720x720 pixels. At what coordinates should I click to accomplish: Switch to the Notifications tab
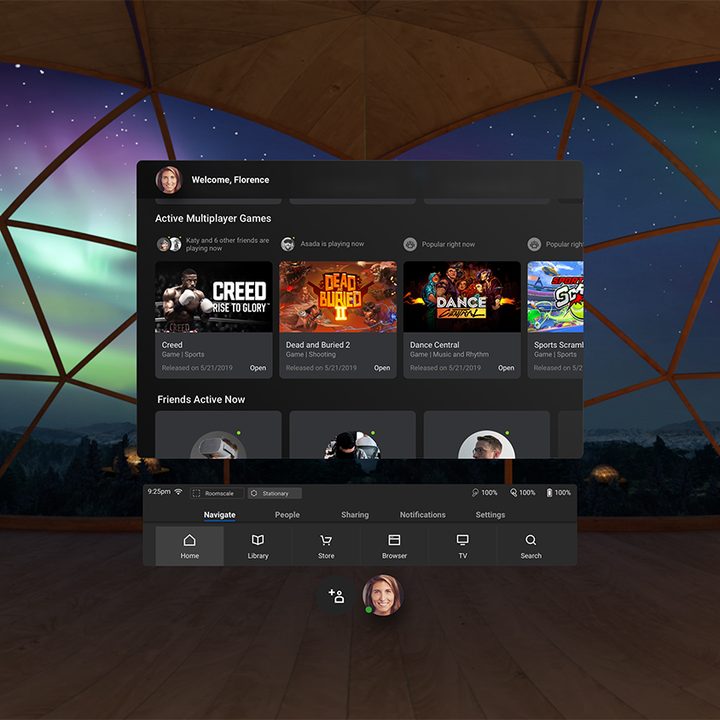coord(422,515)
